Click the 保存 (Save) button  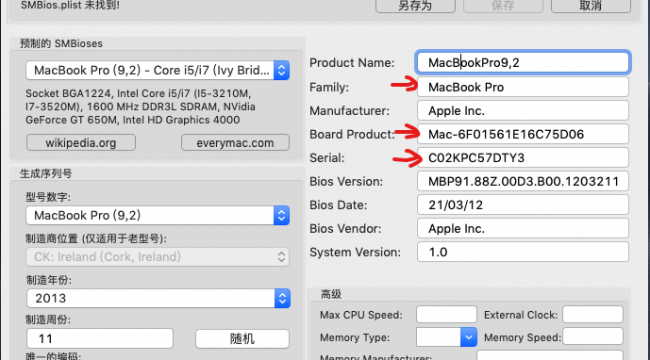(503, 6)
